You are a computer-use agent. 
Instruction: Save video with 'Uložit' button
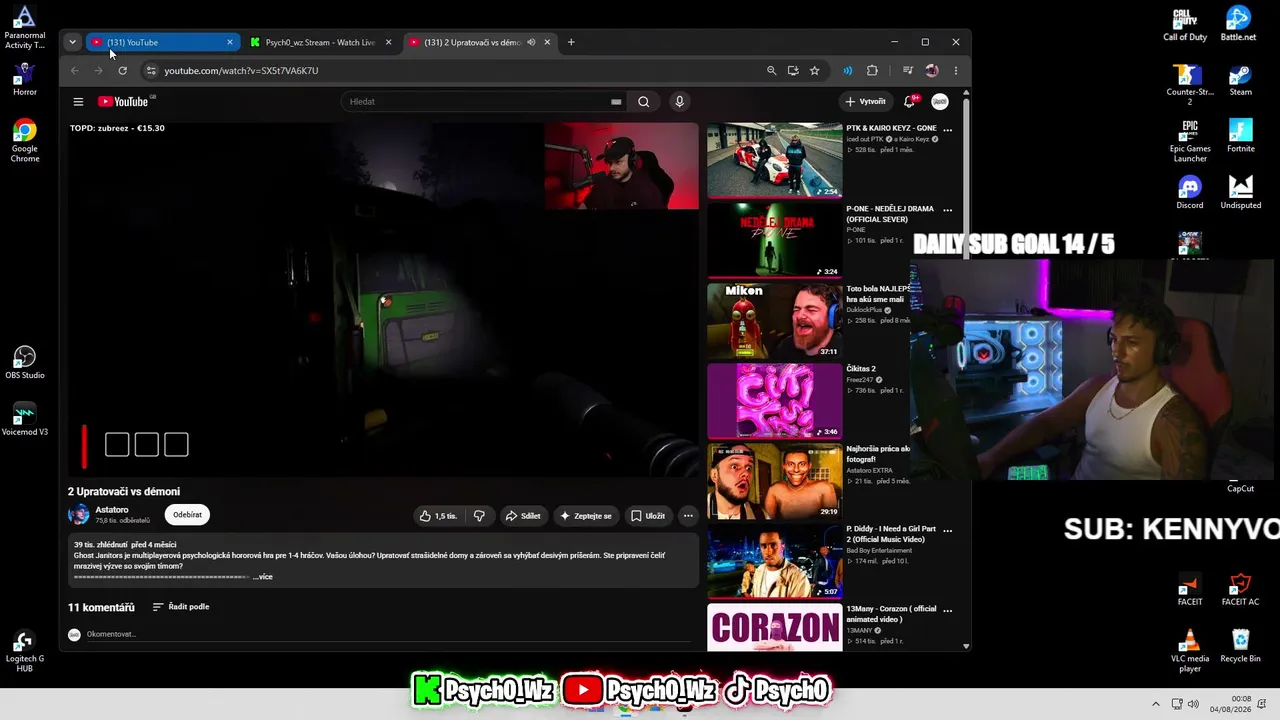[648, 516]
